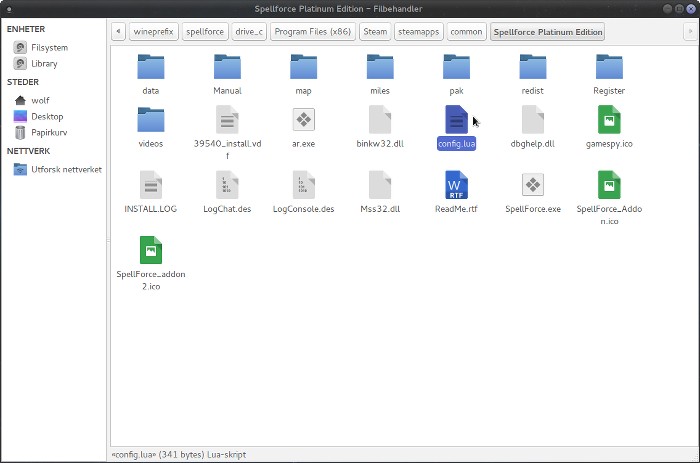The width and height of the screenshot is (700, 463).
Task: Open the map folder
Action: 304,67
